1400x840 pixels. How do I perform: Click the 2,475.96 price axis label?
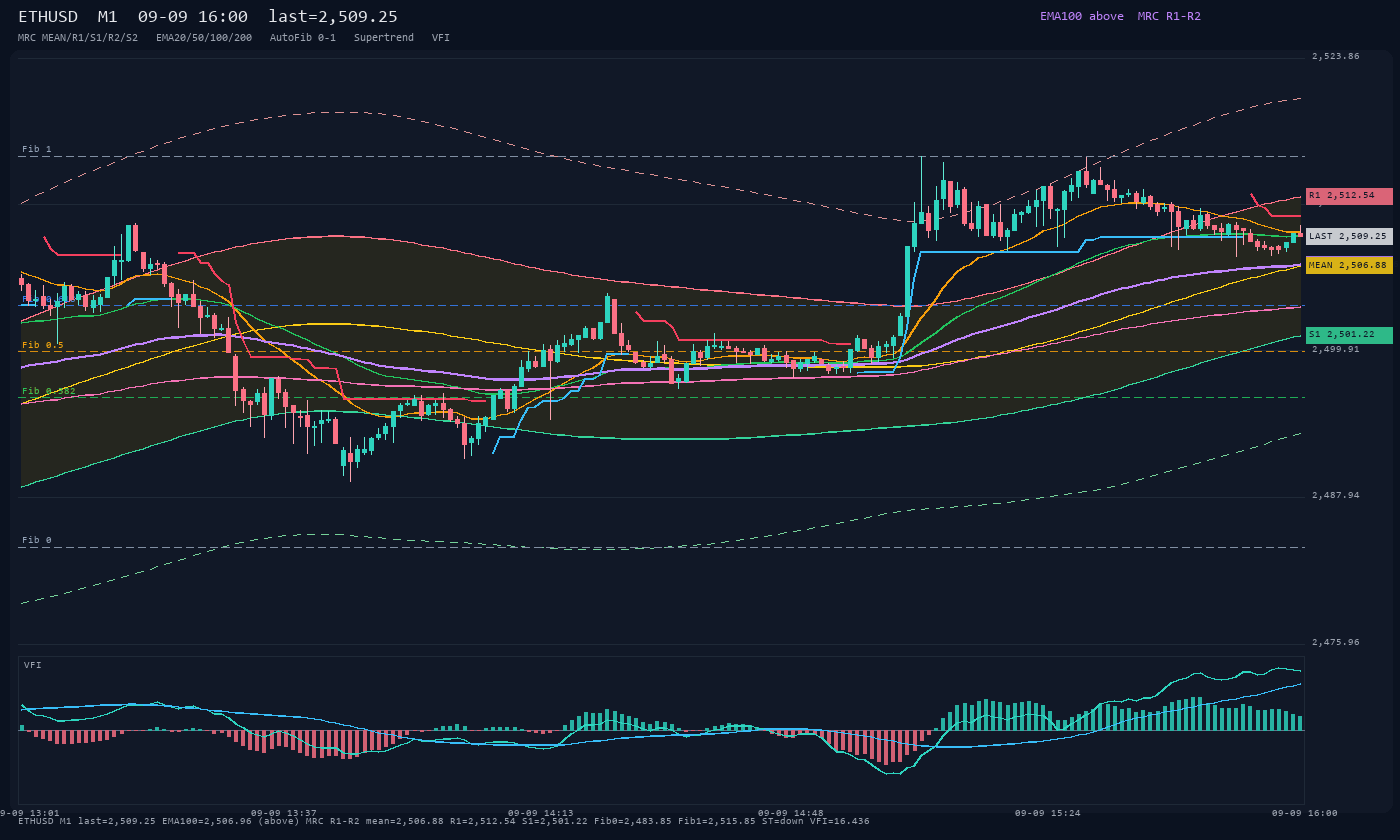tap(1336, 642)
